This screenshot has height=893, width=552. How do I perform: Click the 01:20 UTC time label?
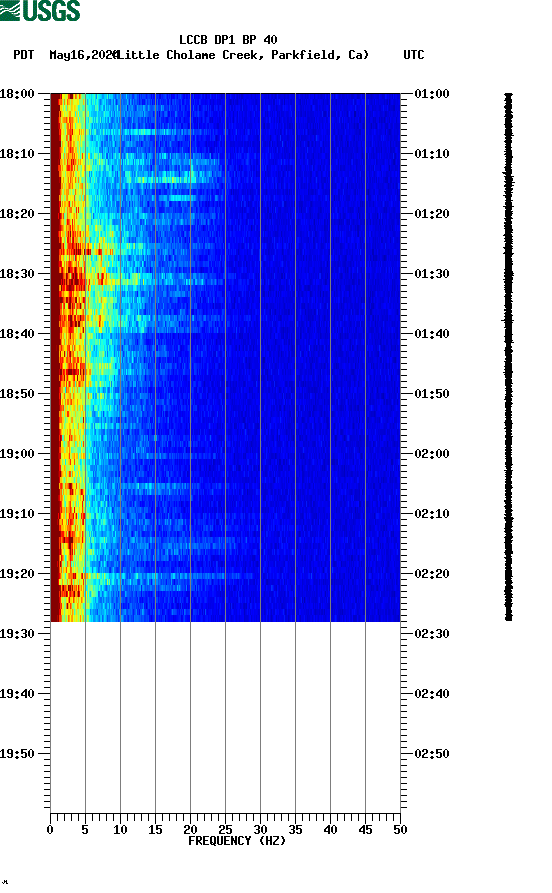pos(432,214)
